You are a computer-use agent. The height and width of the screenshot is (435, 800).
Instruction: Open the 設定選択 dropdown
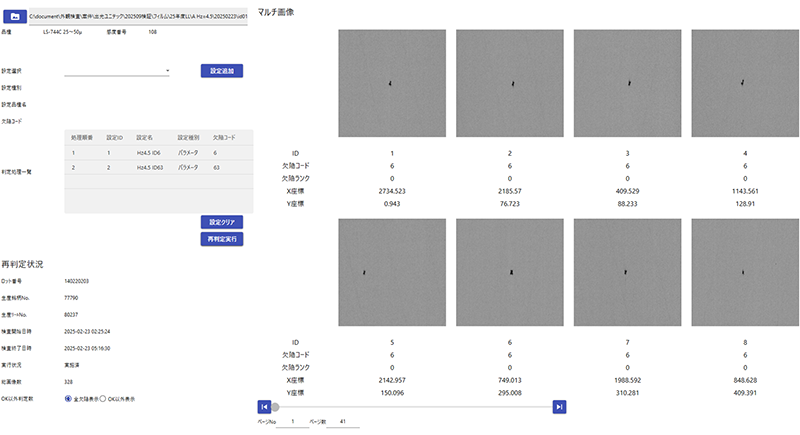coord(117,71)
